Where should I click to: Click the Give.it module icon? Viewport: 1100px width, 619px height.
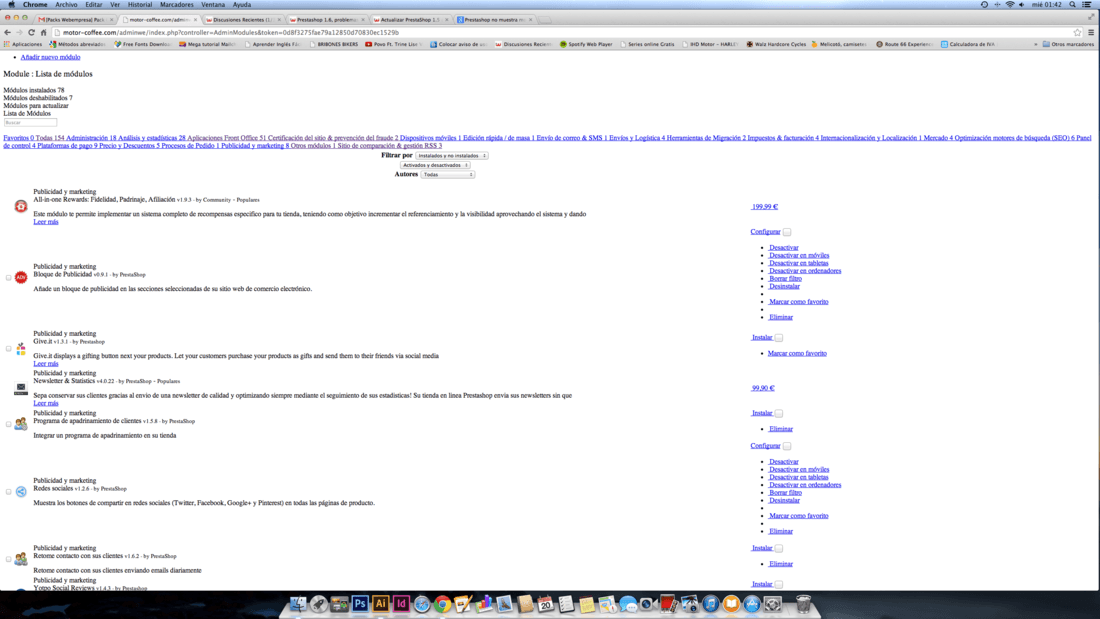(21, 348)
